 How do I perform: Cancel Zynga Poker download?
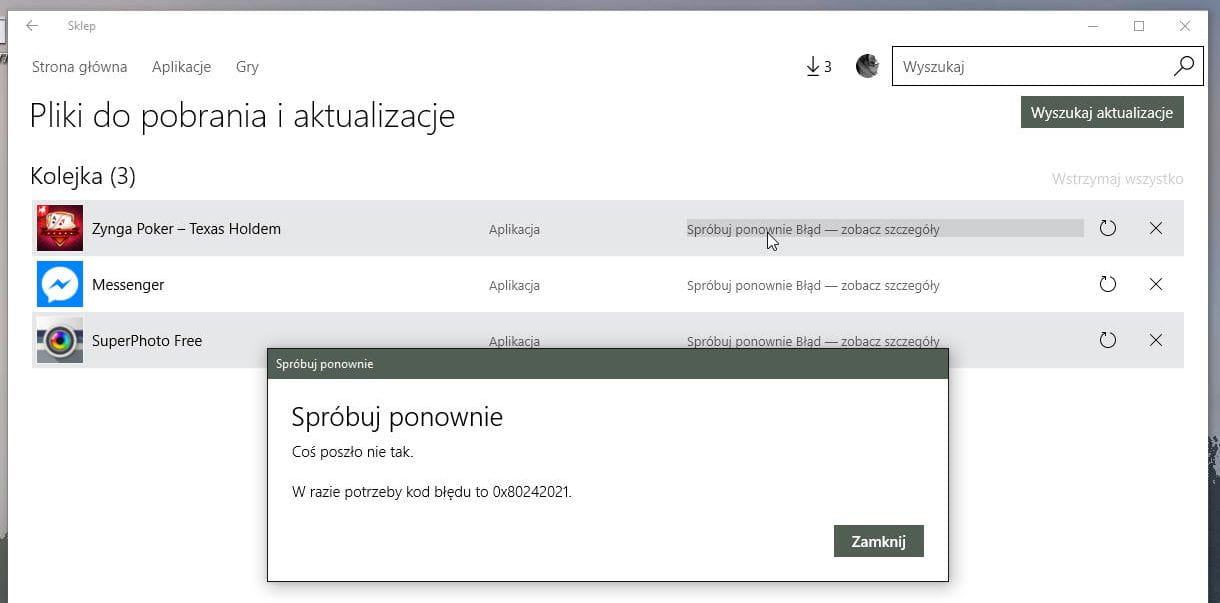(x=1156, y=228)
